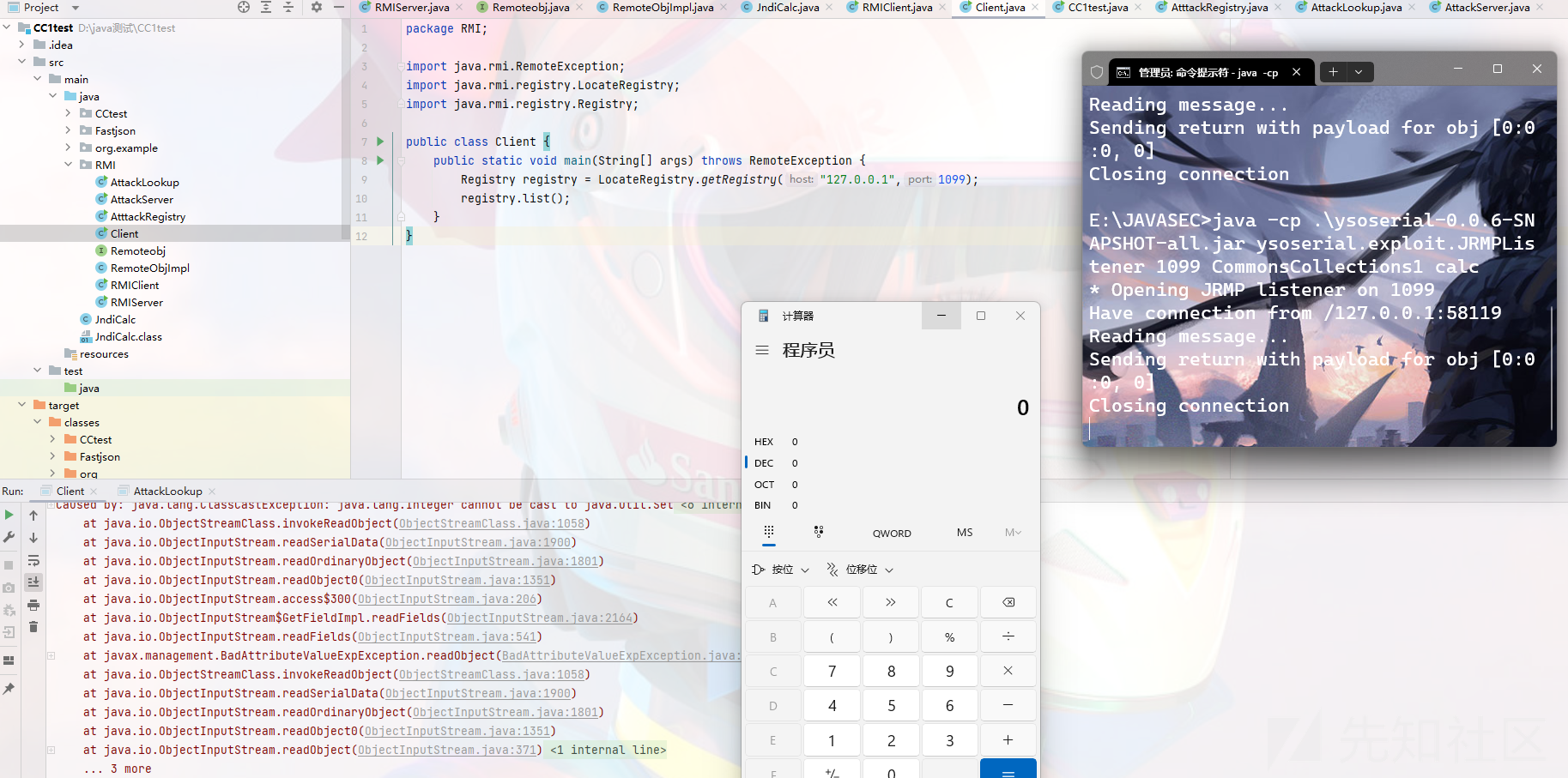The image size is (1568, 778).
Task: Switch to AttackLookup run tab
Action: tap(166, 491)
